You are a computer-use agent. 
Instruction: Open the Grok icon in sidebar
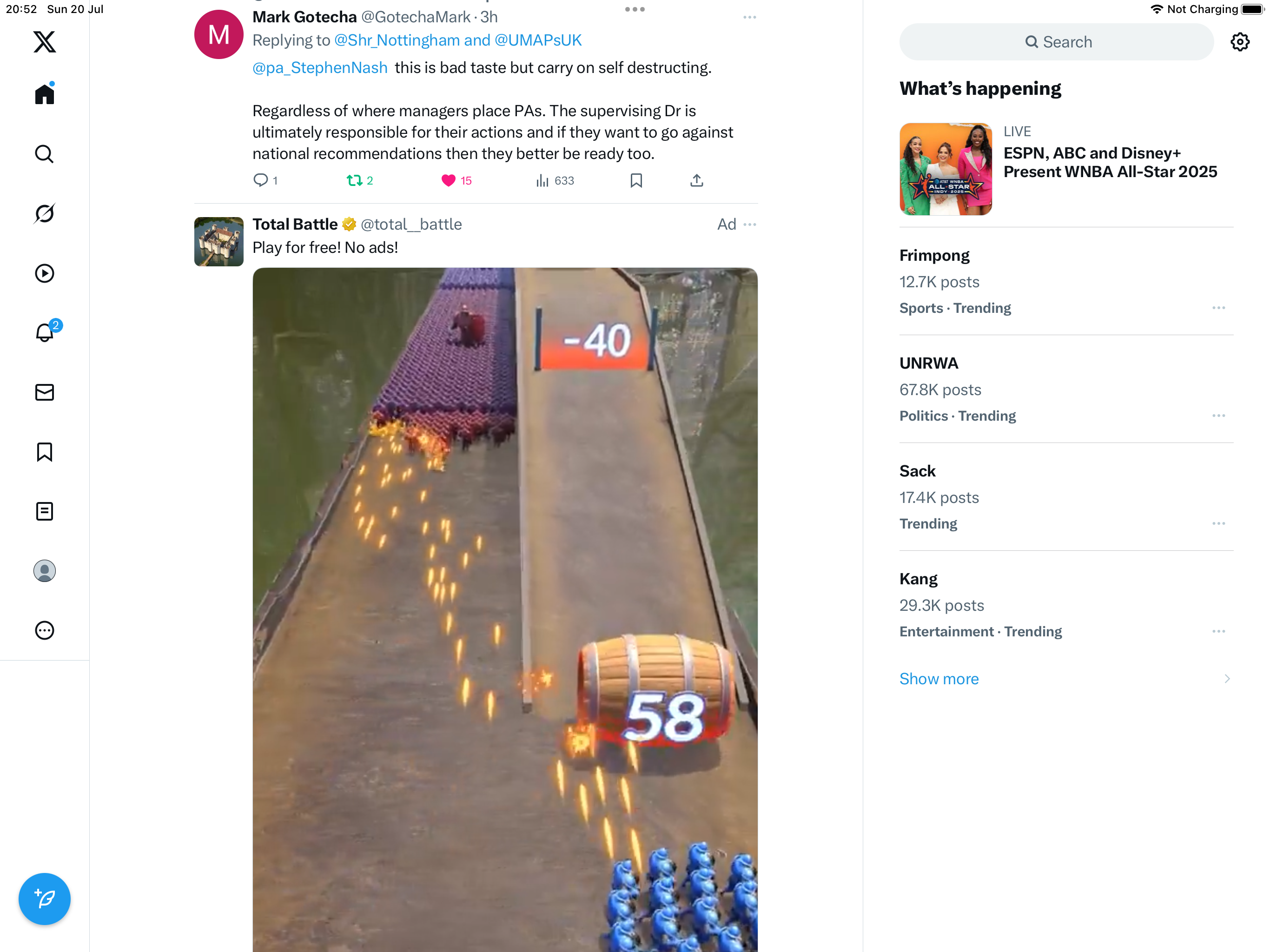(x=44, y=214)
